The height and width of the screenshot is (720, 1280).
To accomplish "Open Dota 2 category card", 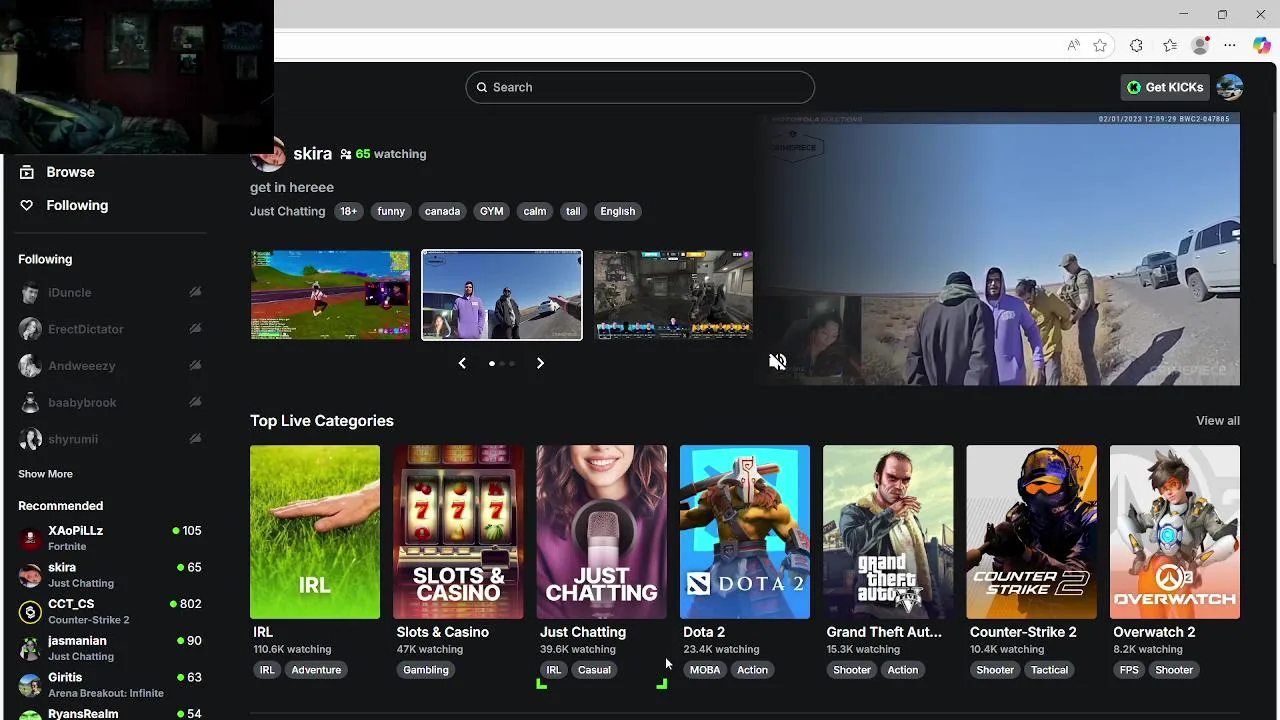I will (x=745, y=532).
